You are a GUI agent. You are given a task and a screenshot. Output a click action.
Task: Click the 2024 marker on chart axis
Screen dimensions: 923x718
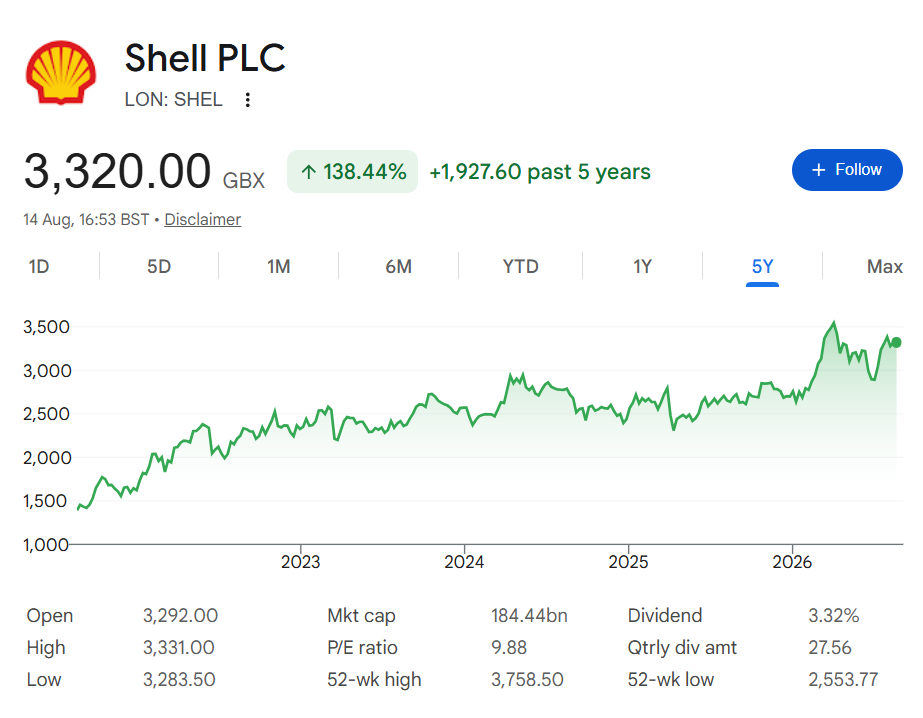click(x=464, y=562)
